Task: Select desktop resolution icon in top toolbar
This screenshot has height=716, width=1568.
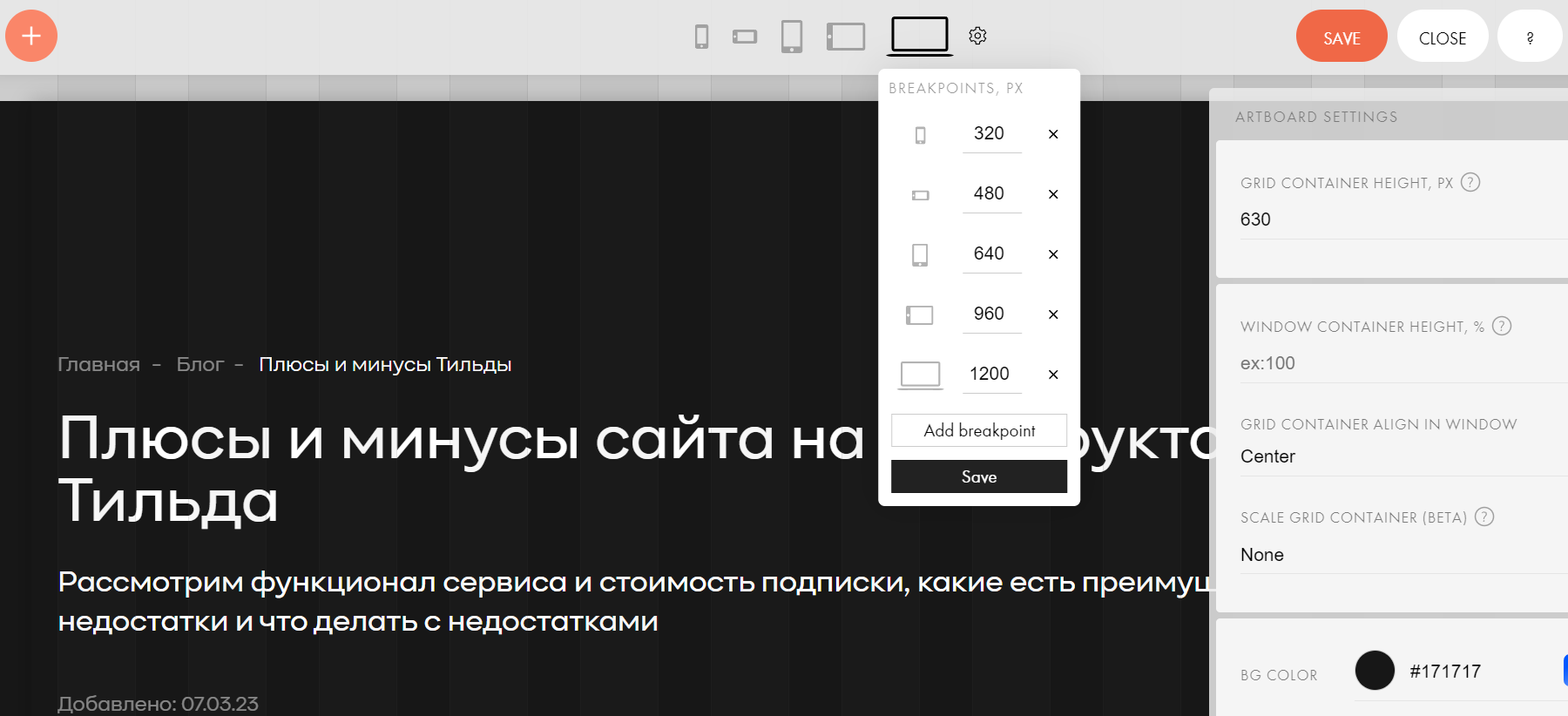Action: pyautogui.click(x=920, y=35)
